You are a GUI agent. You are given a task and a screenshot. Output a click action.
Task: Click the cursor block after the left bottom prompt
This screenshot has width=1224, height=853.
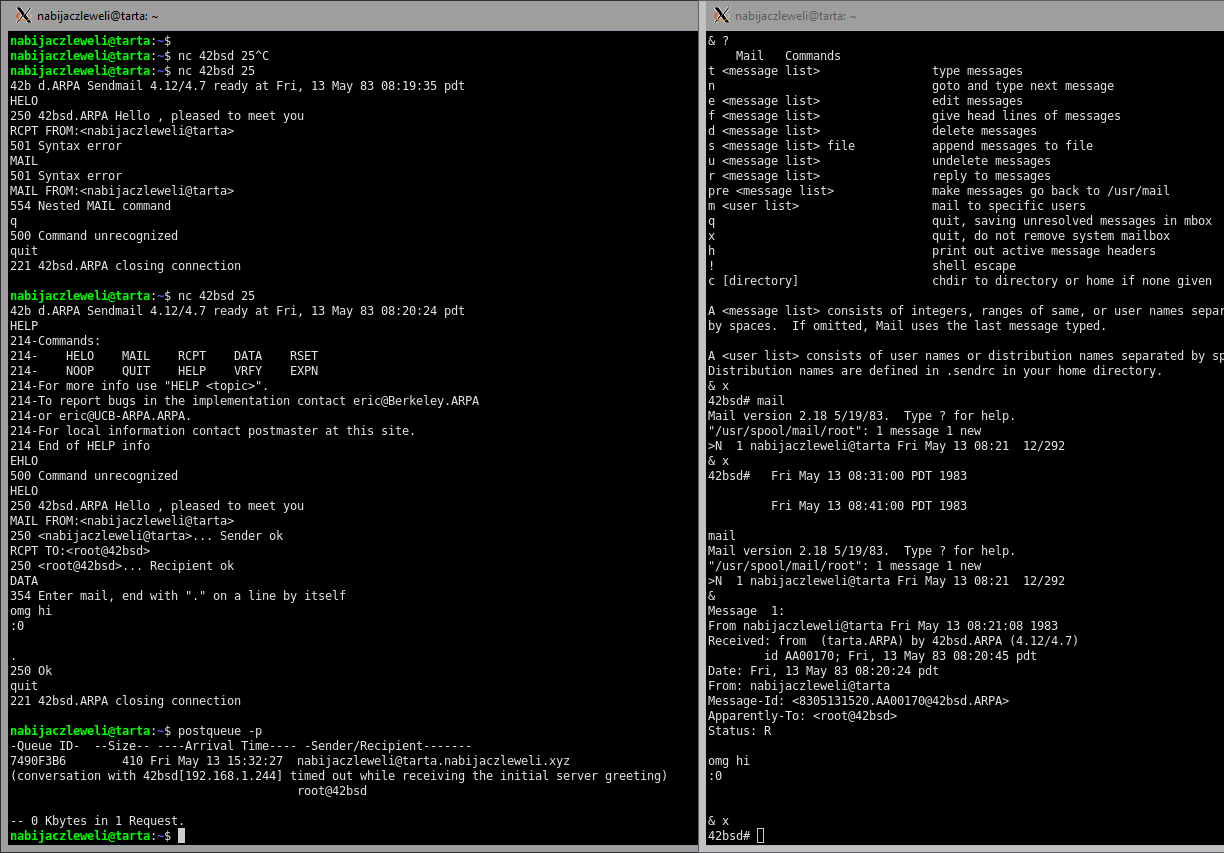click(x=181, y=835)
